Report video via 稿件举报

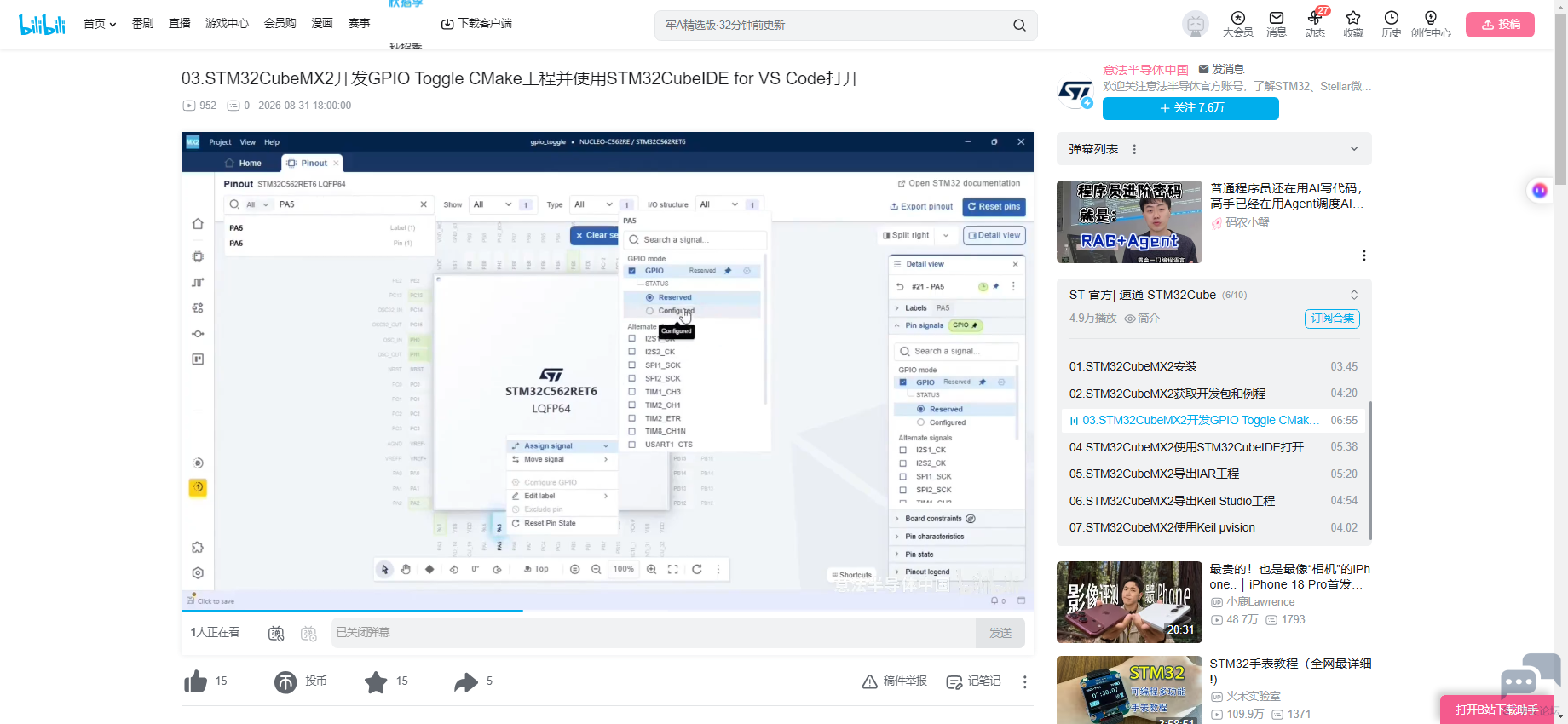[x=895, y=681]
